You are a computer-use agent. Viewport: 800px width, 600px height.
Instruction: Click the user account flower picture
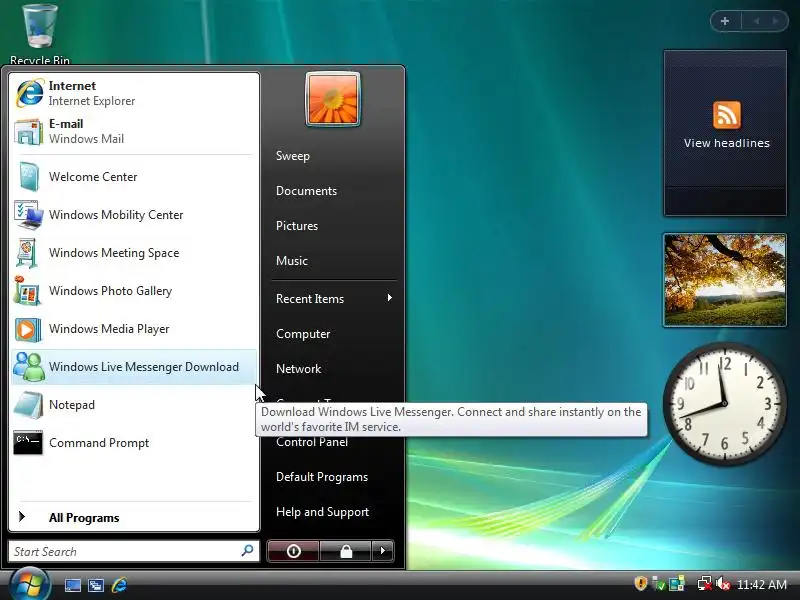point(333,98)
